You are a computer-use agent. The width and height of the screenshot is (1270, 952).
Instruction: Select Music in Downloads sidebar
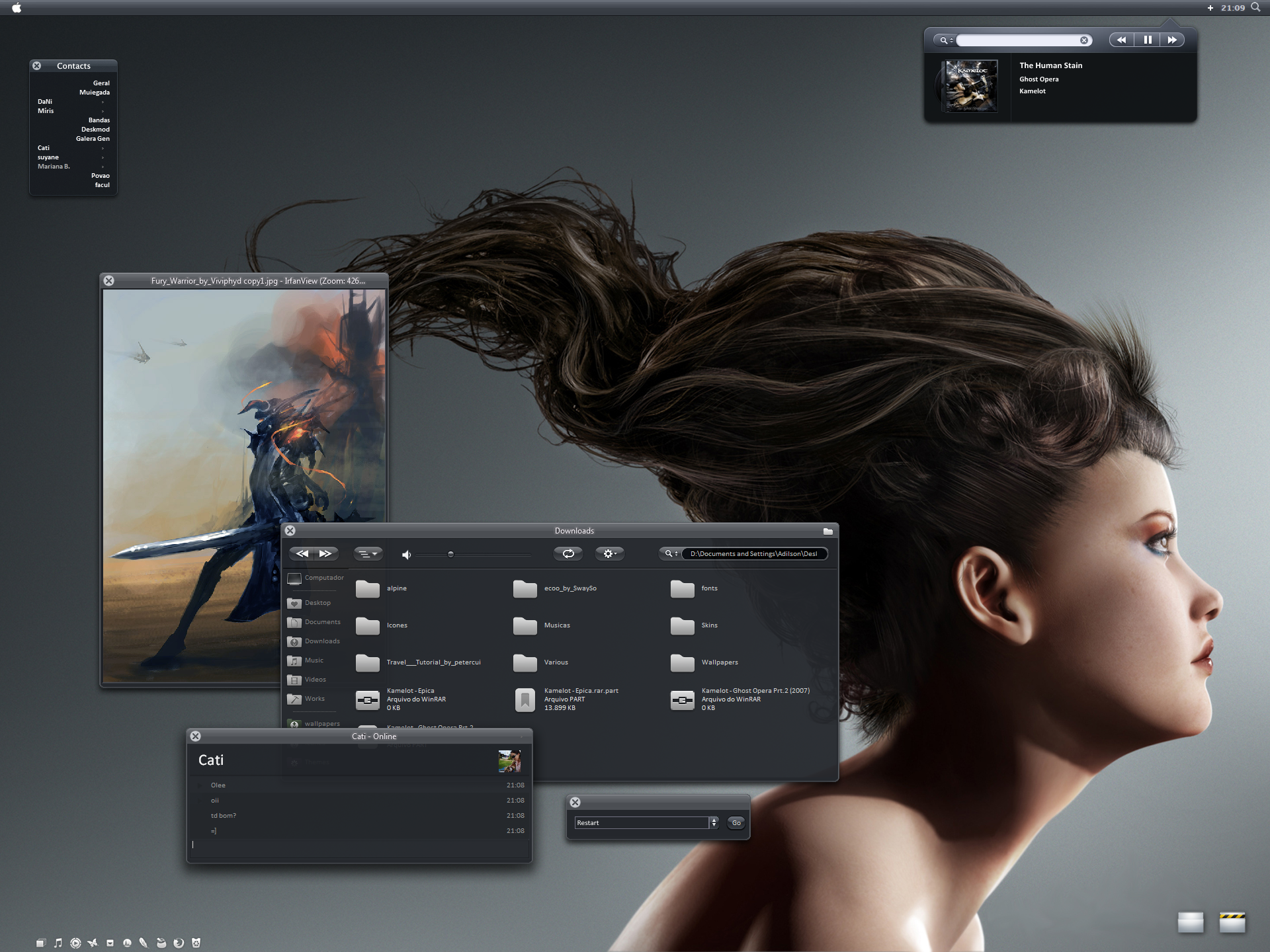[x=306, y=660]
